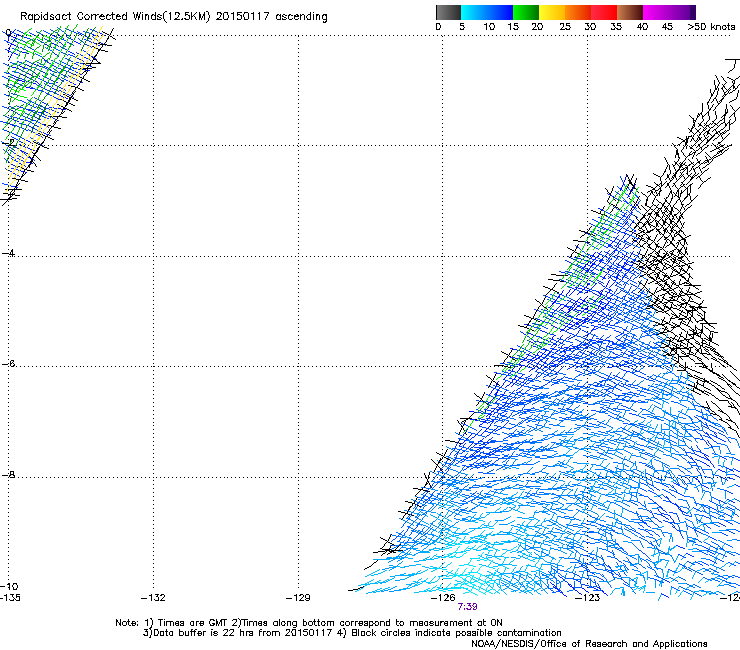
Task: Click the '-4' latitude axis label
Action: point(9,253)
